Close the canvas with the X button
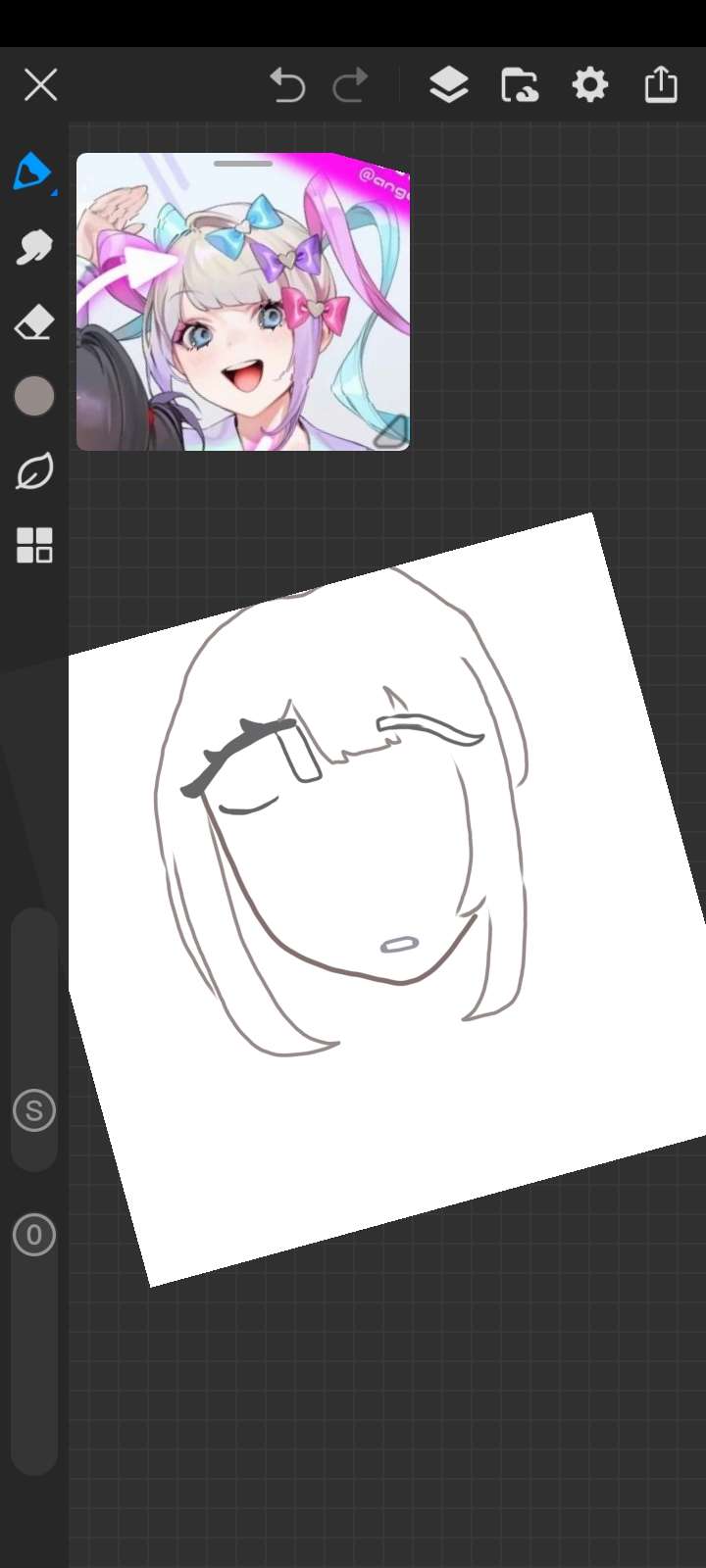 coord(40,85)
